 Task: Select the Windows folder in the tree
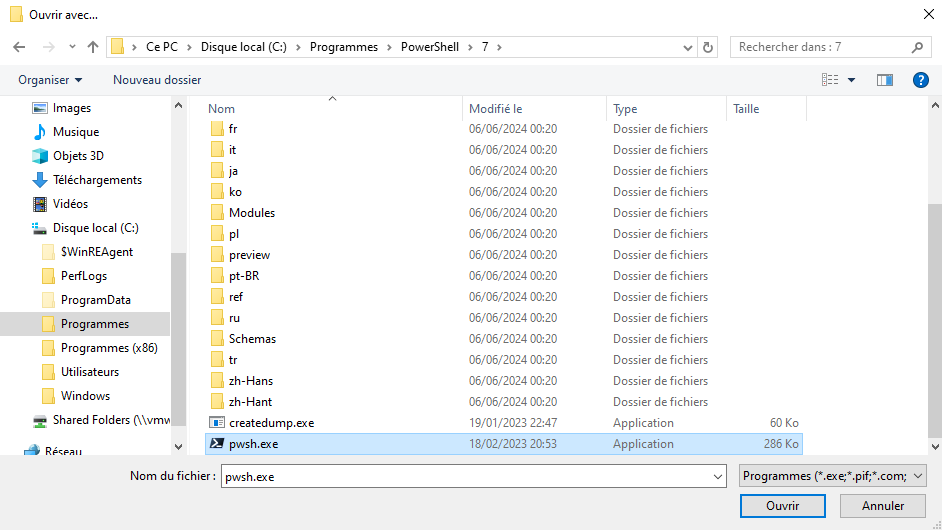coord(85,396)
